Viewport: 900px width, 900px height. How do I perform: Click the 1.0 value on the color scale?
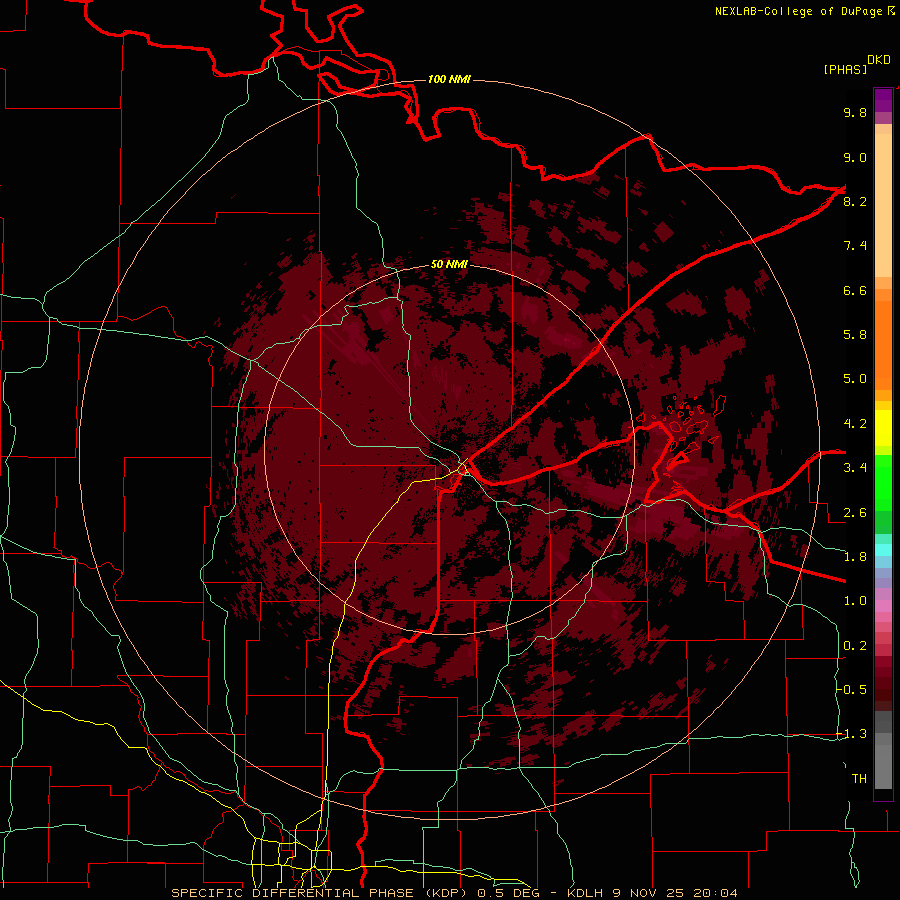[855, 601]
